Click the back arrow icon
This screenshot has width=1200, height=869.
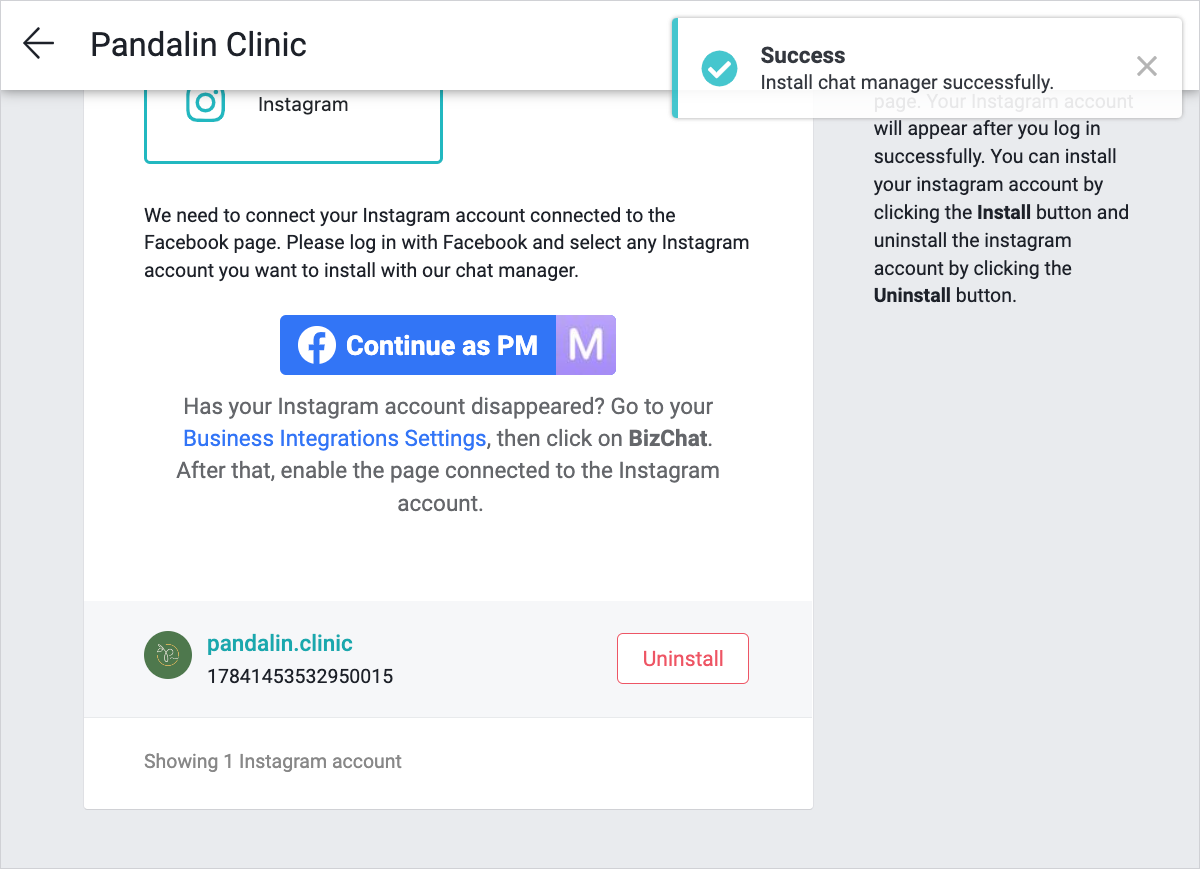click(x=38, y=44)
